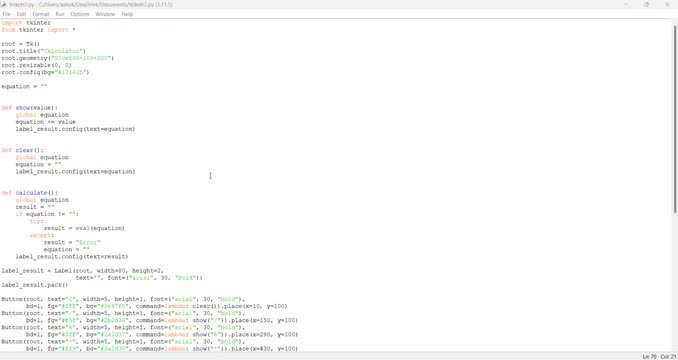Open the Options menu
Image resolution: width=678 pixels, height=360 pixels.
click(80, 14)
